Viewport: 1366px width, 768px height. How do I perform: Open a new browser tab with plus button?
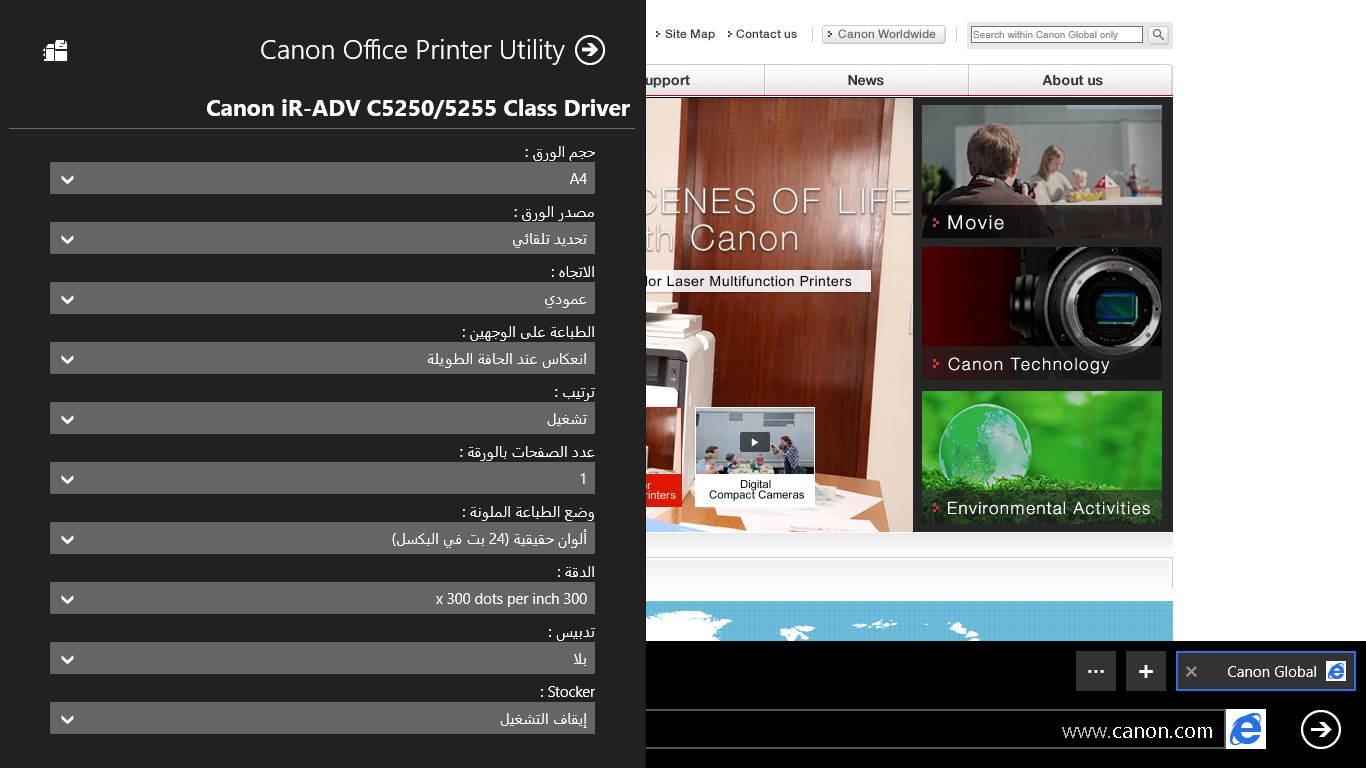(1146, 671)
